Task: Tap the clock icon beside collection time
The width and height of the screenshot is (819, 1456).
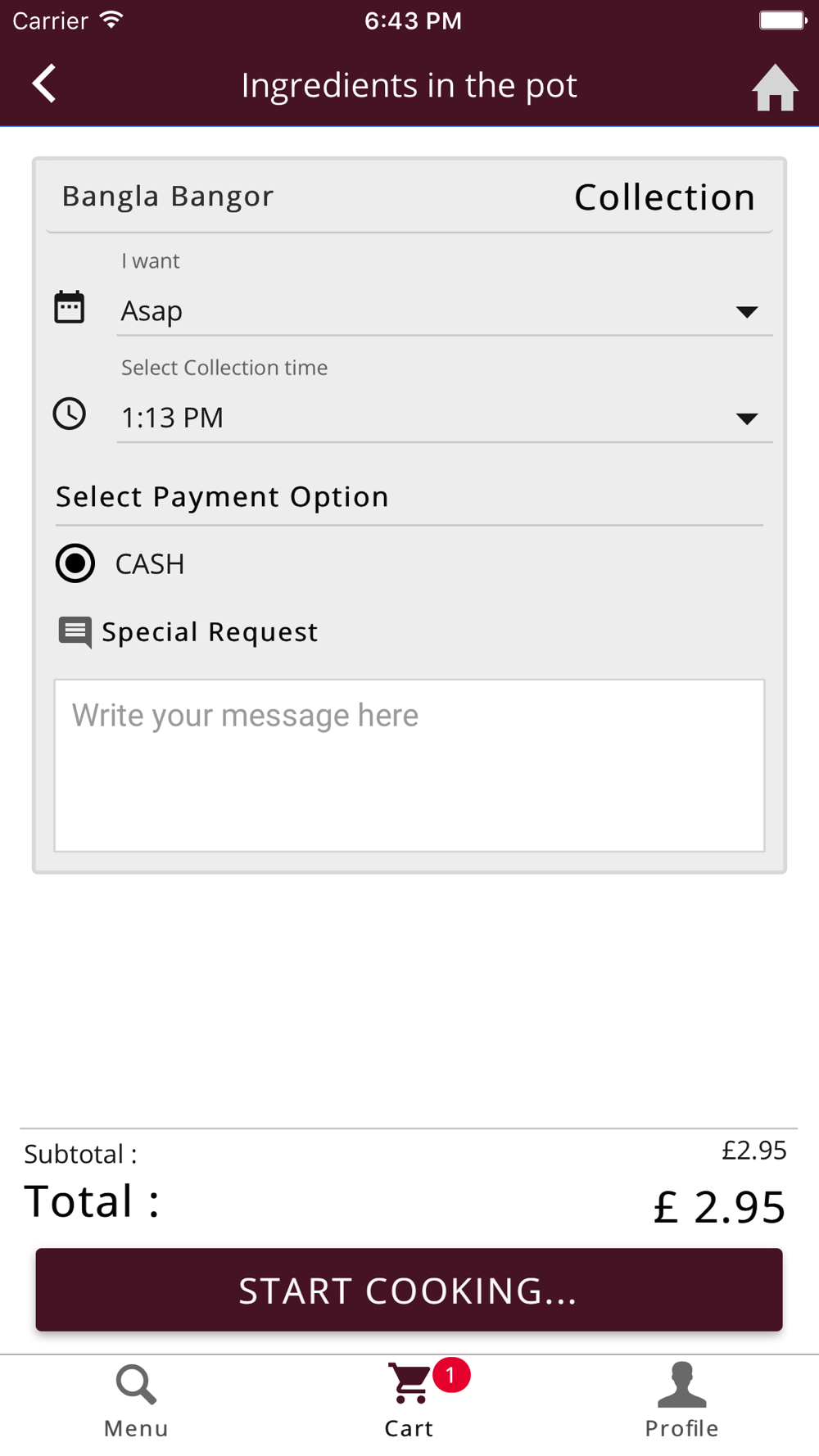Action: pos(70,414)
